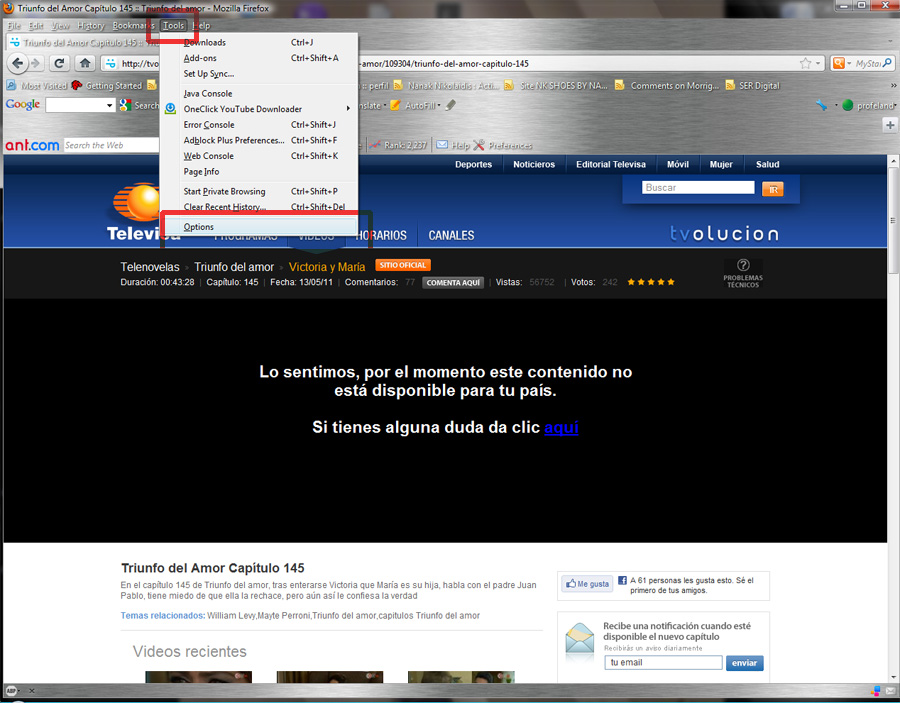This screenshot has width=900, height=703.
Task: Open a new tab with plus button
Action: pyautogui.click(x=890, y=125)
